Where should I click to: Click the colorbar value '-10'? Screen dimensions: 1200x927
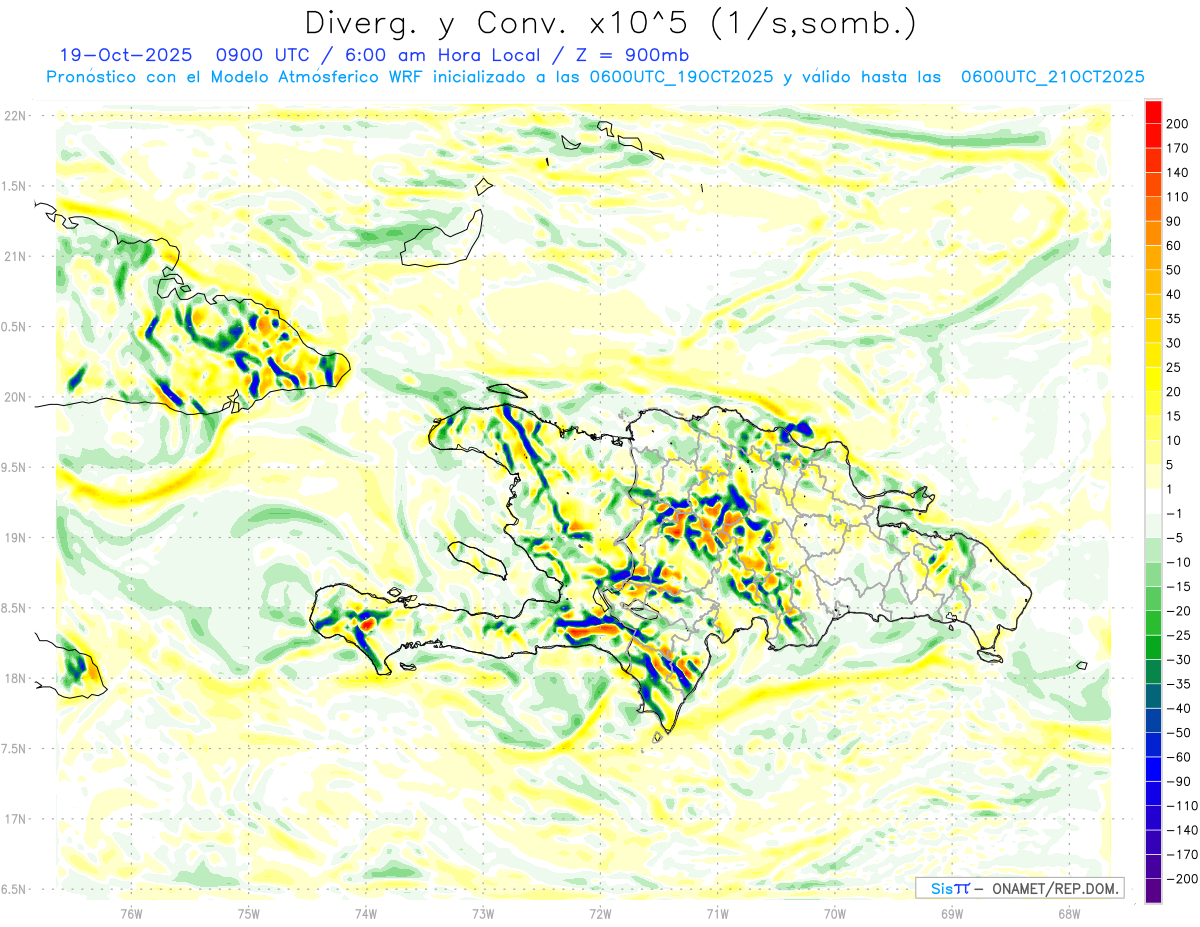[x=1180, y=562]
